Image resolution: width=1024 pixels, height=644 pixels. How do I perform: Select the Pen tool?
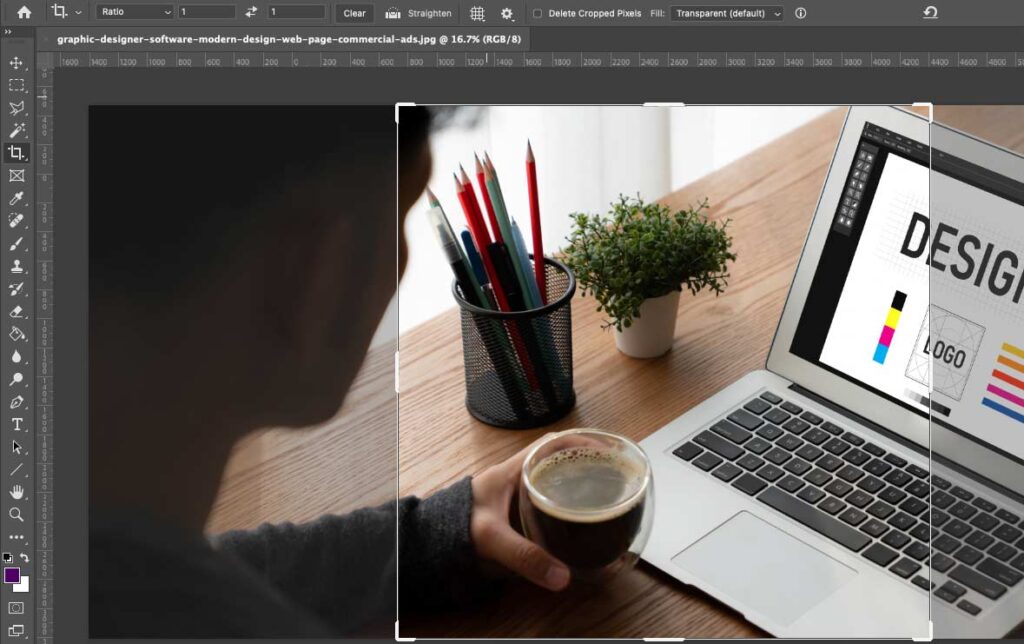coord(16,402)
